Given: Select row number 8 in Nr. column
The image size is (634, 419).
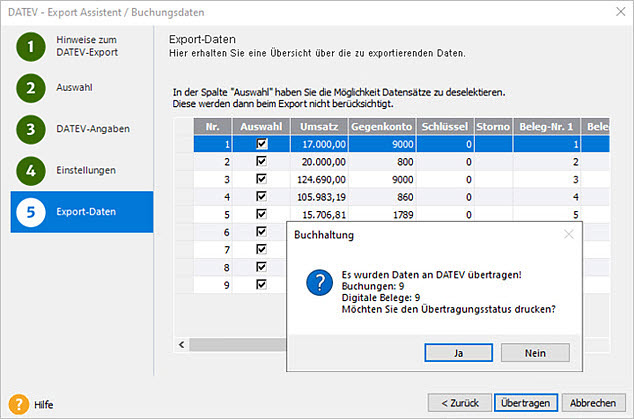Looking at the screenshot, I should (213, 267).
